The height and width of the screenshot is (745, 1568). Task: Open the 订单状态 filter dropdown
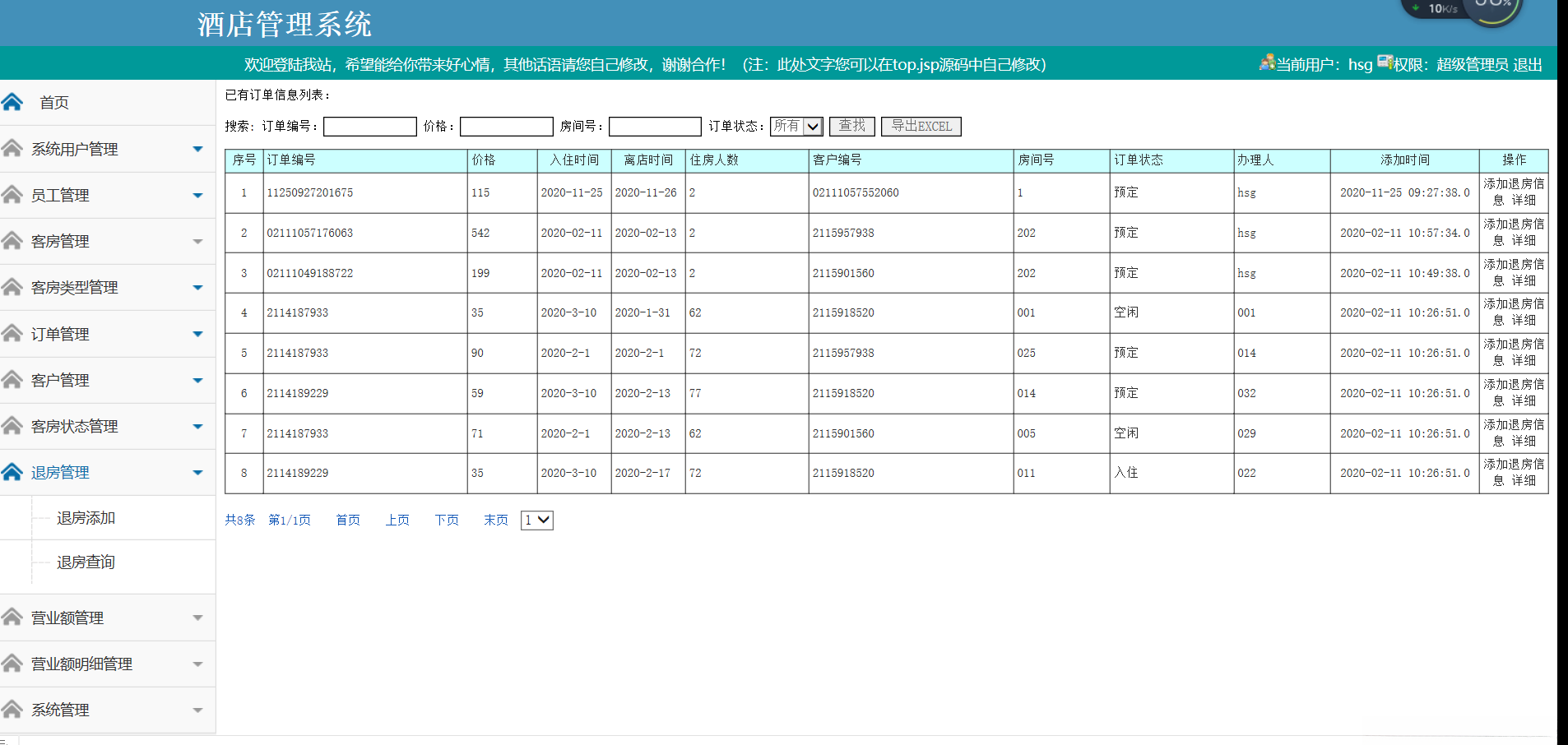click(x=795, y=126)
